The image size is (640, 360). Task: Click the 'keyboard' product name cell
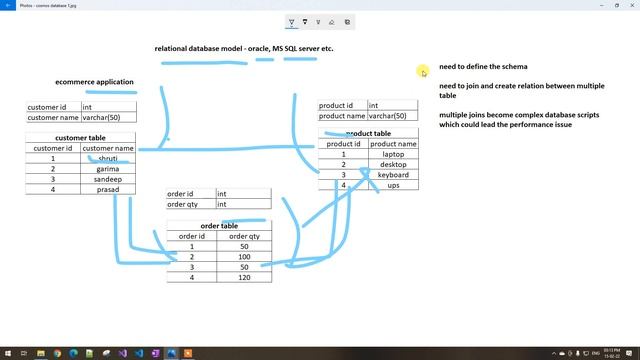coord(393,175)
